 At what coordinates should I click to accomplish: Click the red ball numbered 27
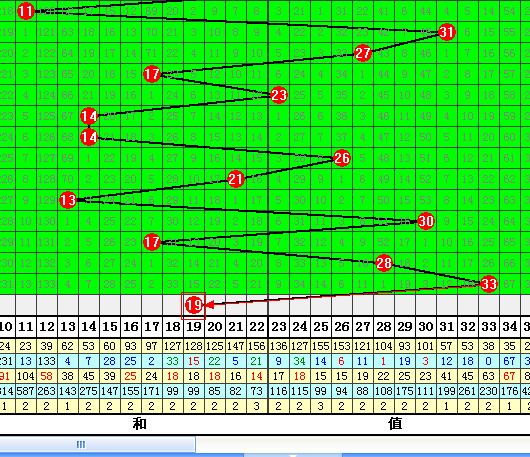point(363,53)
